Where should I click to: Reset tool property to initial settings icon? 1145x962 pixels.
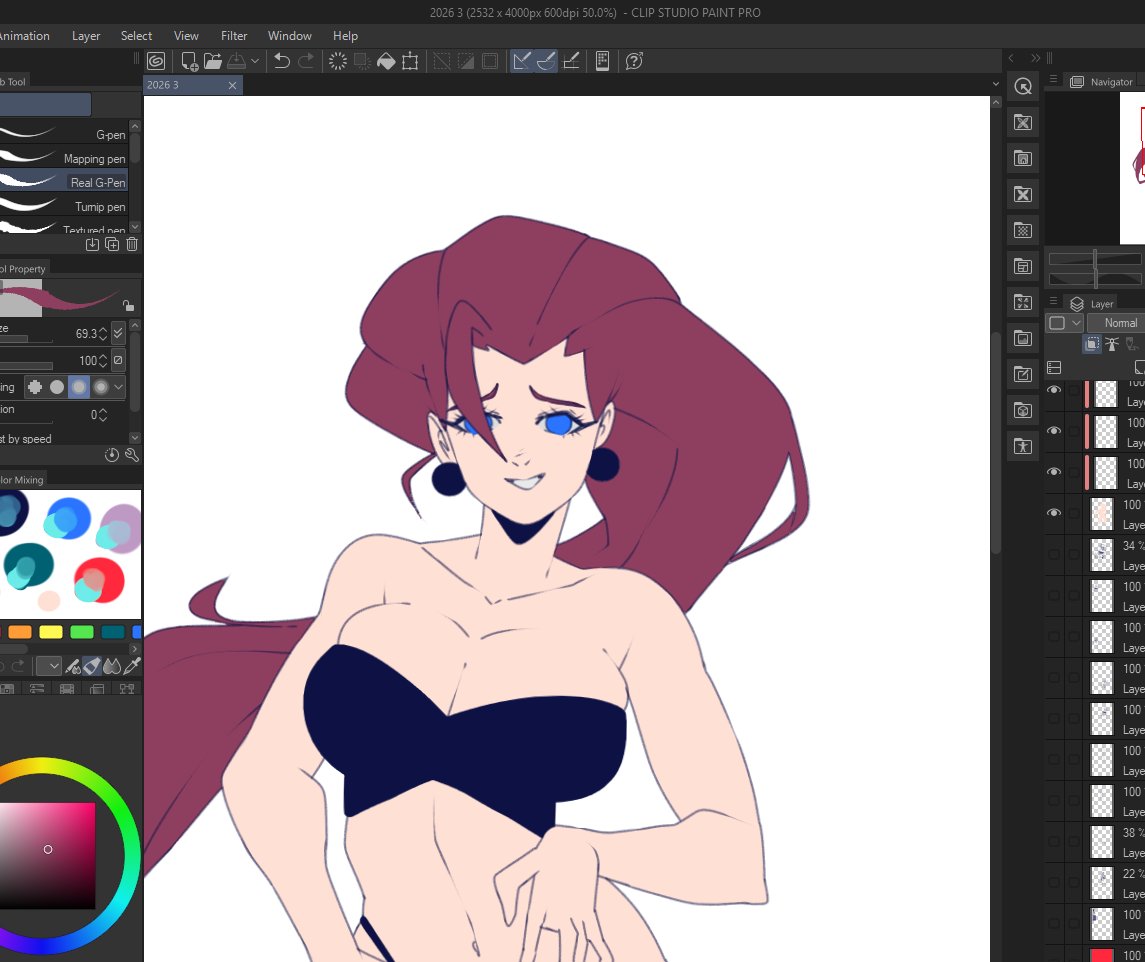pos(112,455)
